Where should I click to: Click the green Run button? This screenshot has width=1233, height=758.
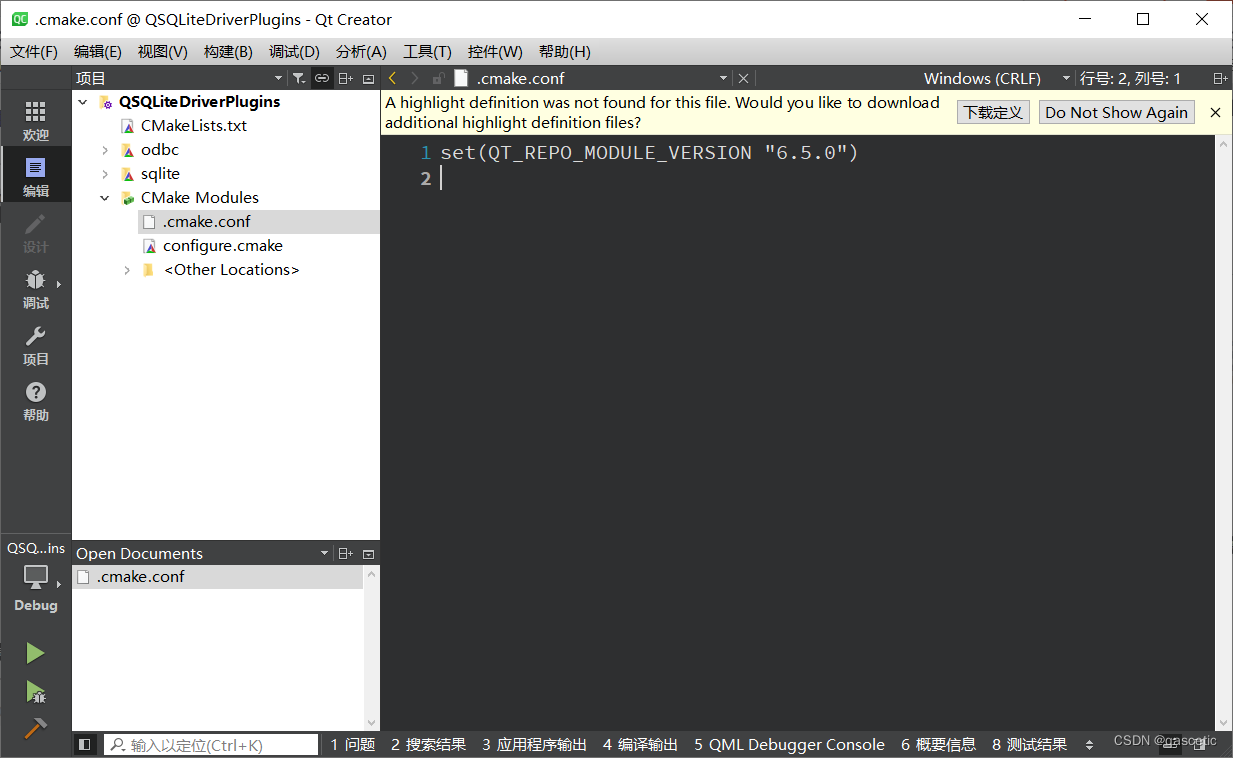[x=35, y=653]
